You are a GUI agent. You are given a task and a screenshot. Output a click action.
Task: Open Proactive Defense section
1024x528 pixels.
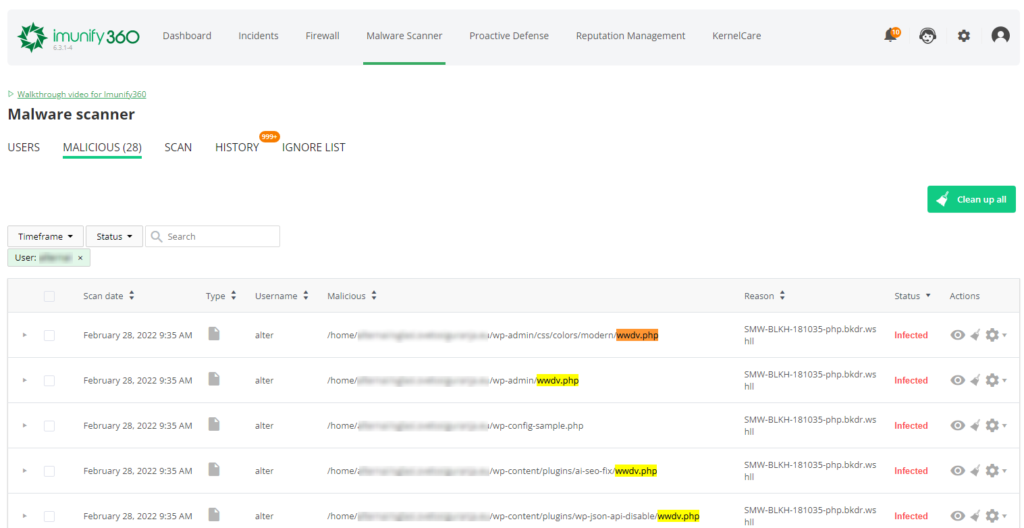click(509, 36)
